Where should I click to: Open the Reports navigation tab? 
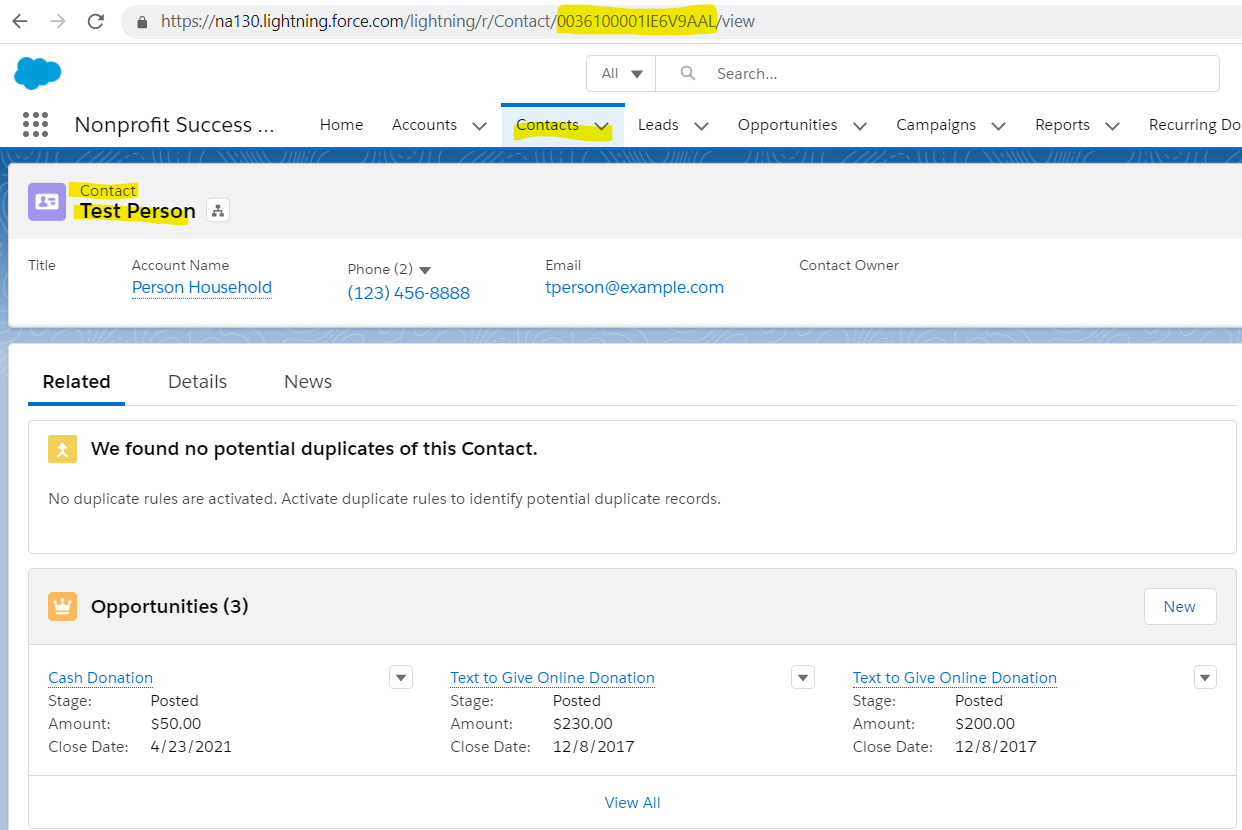click(1062, 125)
